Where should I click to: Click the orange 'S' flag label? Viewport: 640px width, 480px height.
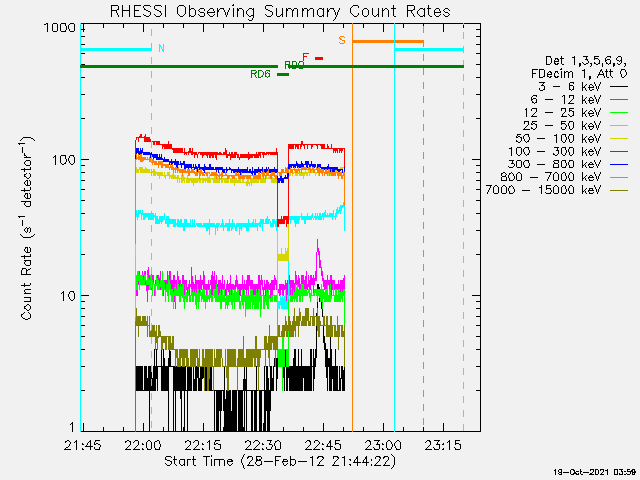point(342,40)
